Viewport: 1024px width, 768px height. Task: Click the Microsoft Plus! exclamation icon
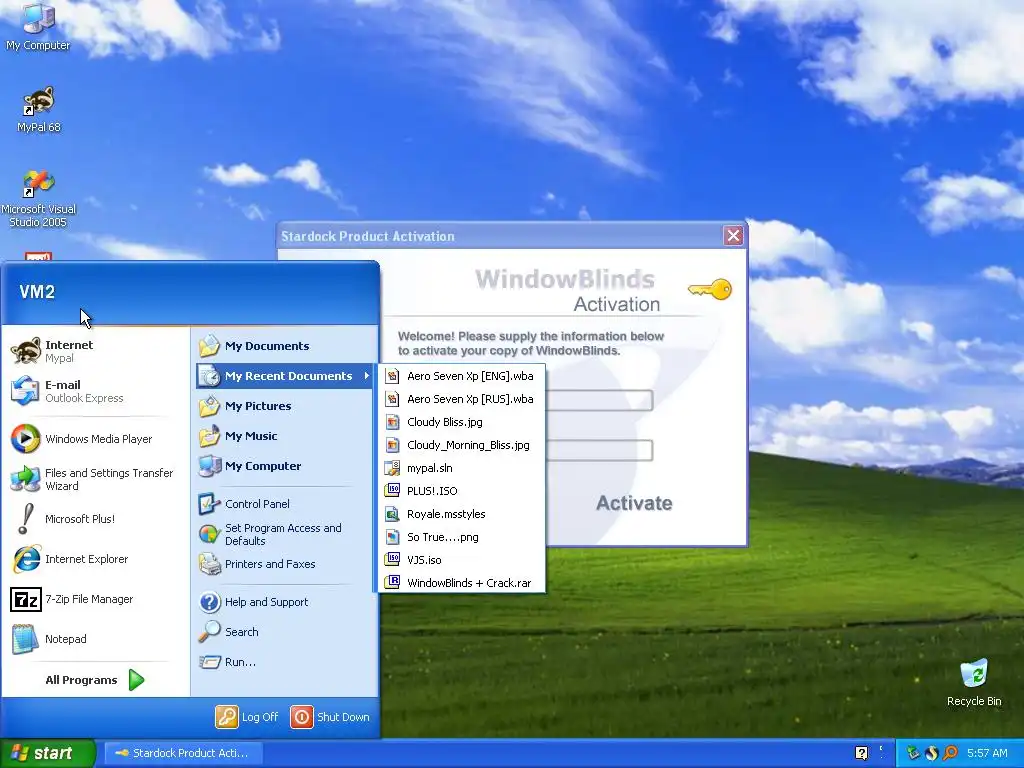click(x=25, y=519)
